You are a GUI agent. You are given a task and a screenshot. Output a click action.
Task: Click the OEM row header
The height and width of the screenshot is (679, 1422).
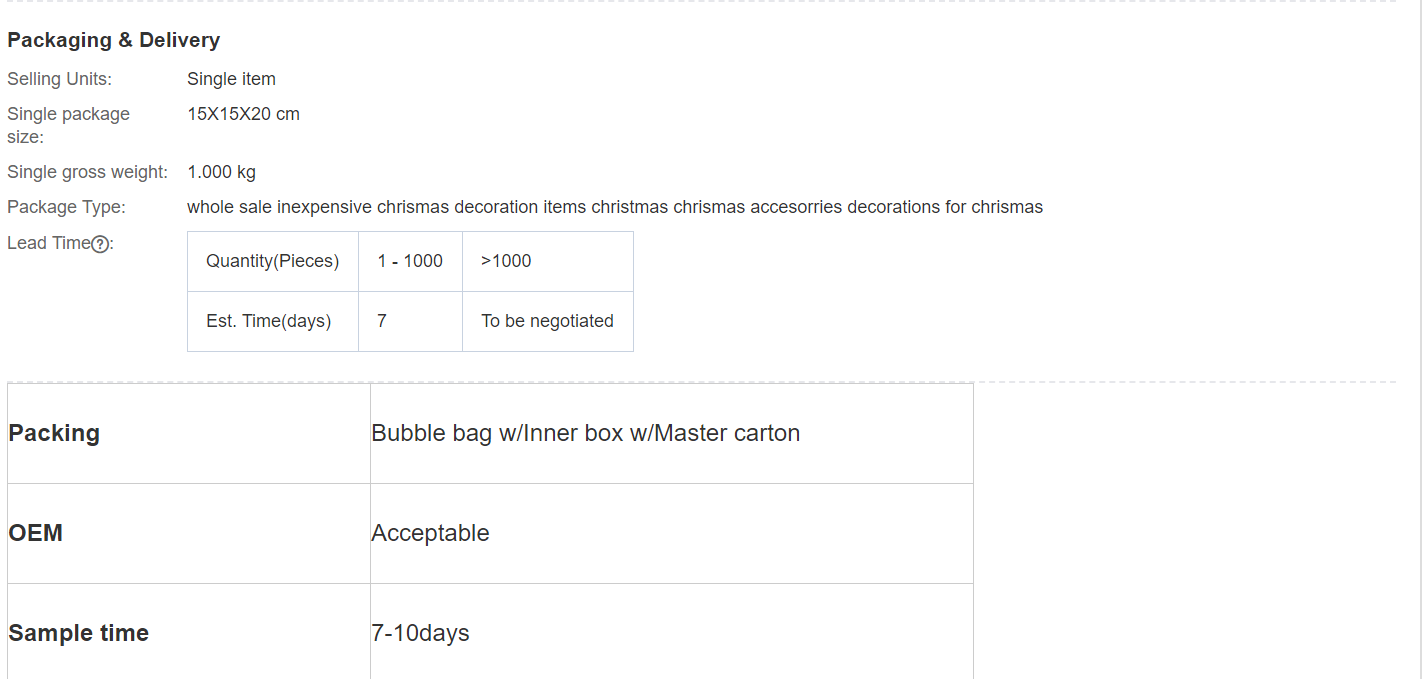point(36,533)
